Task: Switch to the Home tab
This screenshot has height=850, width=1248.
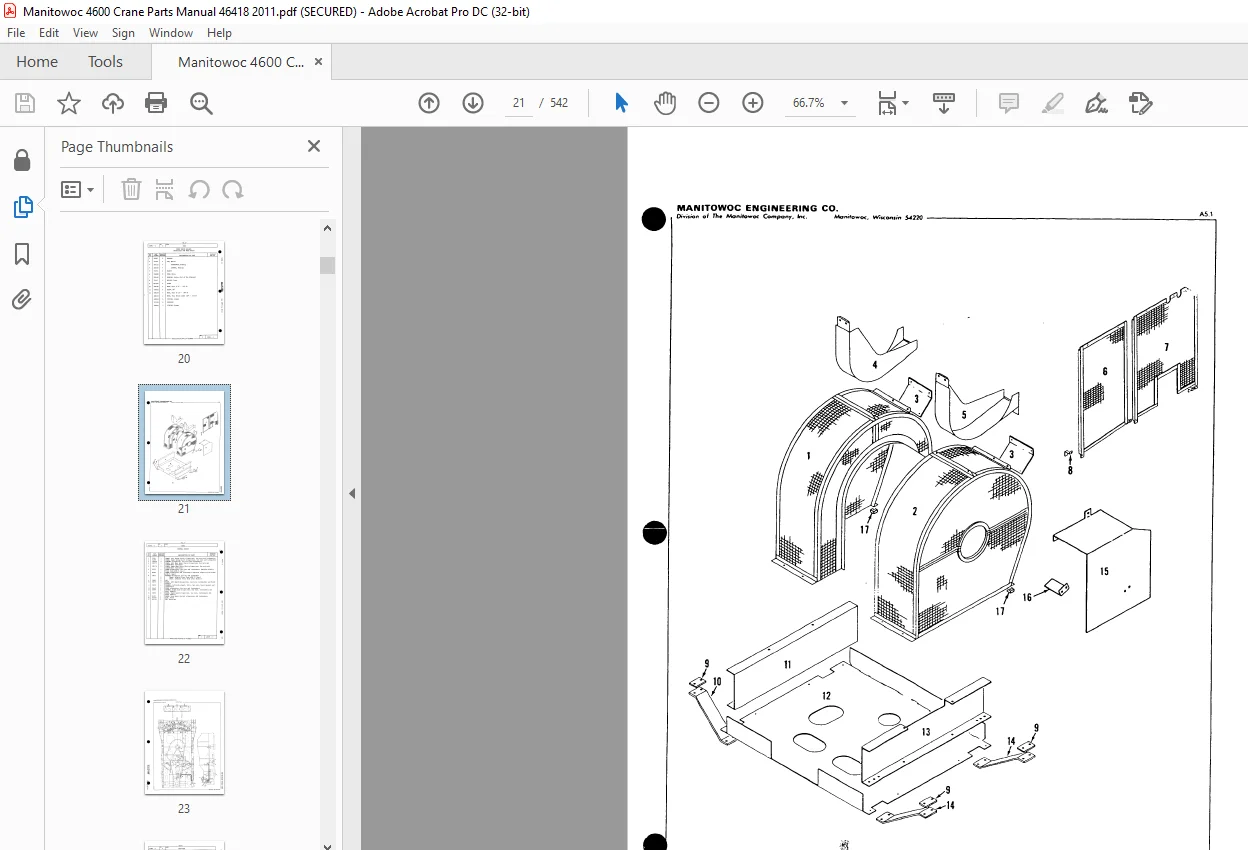Action: point(37,62)
